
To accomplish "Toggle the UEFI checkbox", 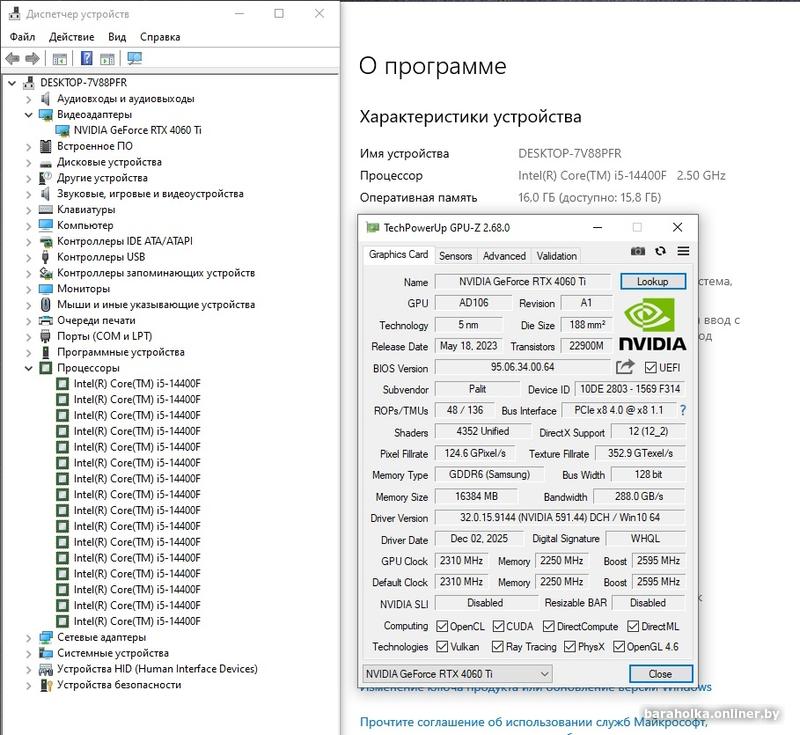I will tap(651, 368).
